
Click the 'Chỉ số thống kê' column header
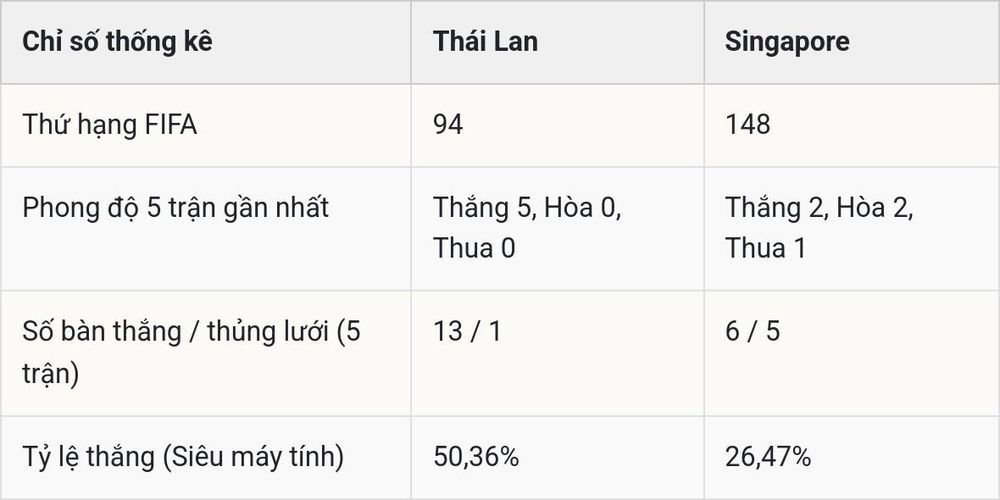117,42
